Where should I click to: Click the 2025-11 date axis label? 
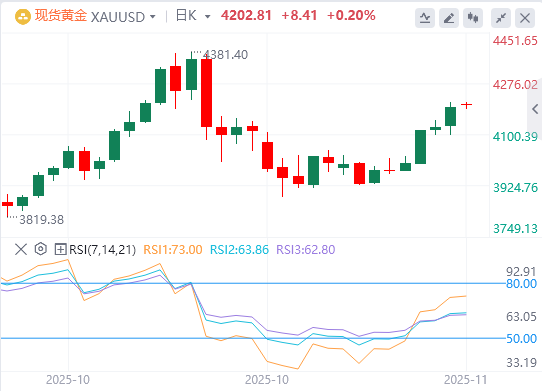pos(466,380)
